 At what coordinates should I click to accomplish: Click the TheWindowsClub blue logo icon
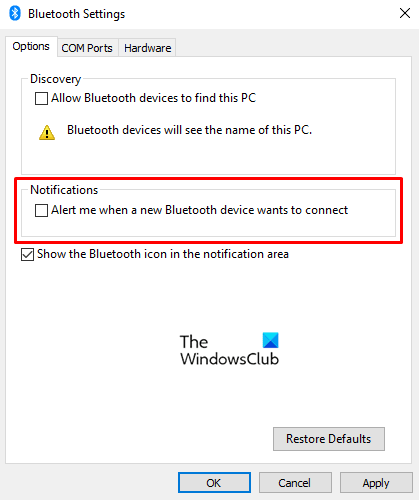tap(270, 340)
